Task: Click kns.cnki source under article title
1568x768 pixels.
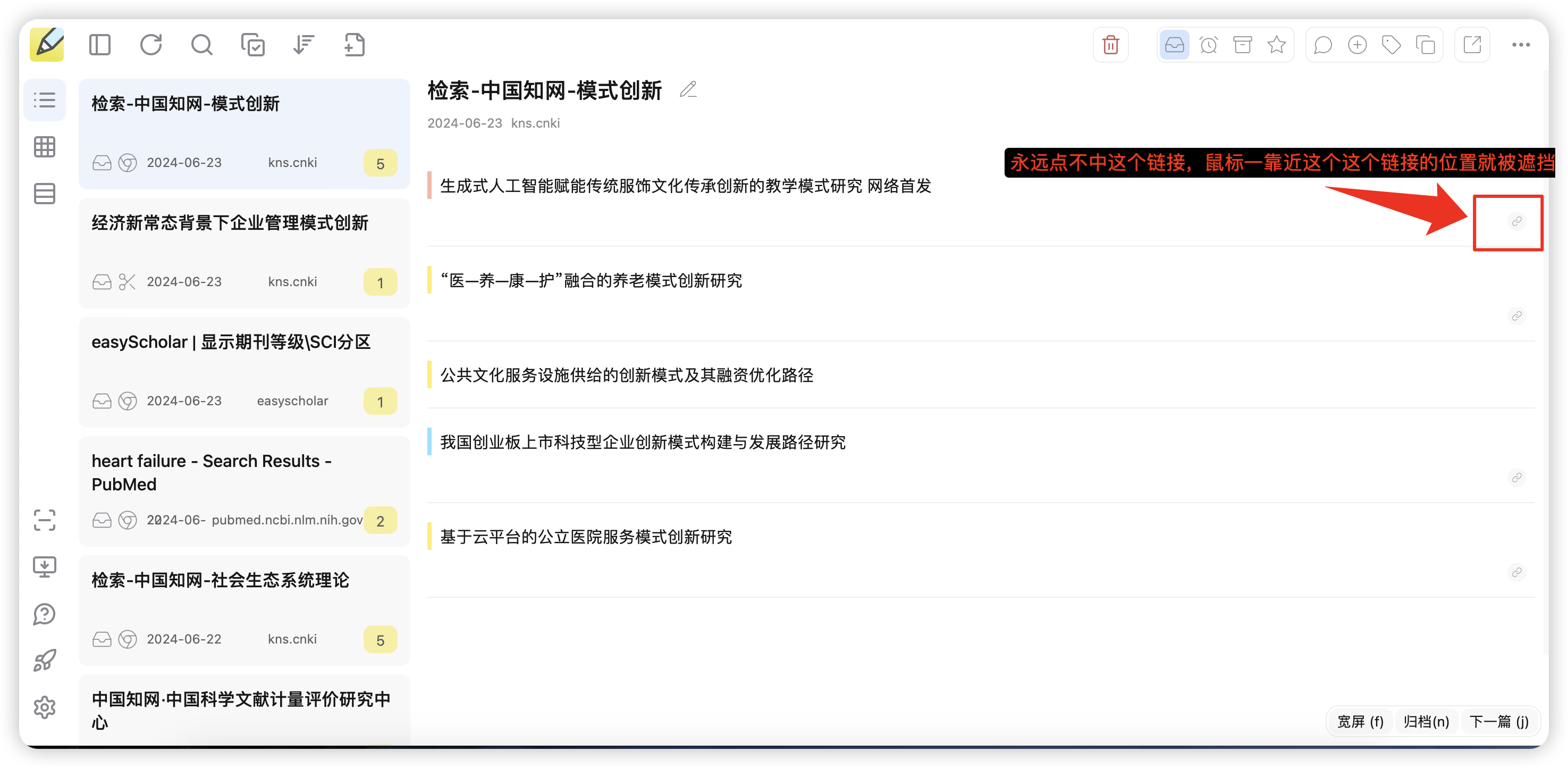Action: point(535,123)
